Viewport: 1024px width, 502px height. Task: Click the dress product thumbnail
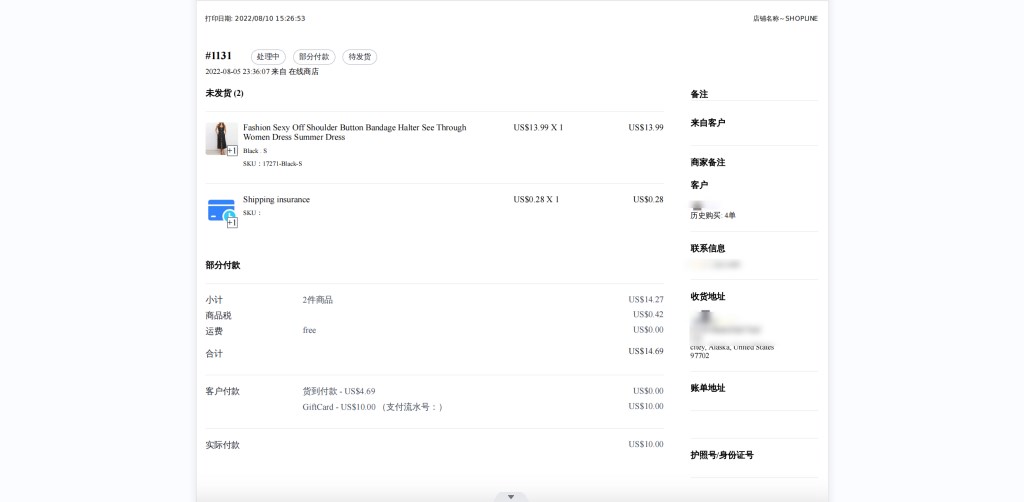(219, 137)
